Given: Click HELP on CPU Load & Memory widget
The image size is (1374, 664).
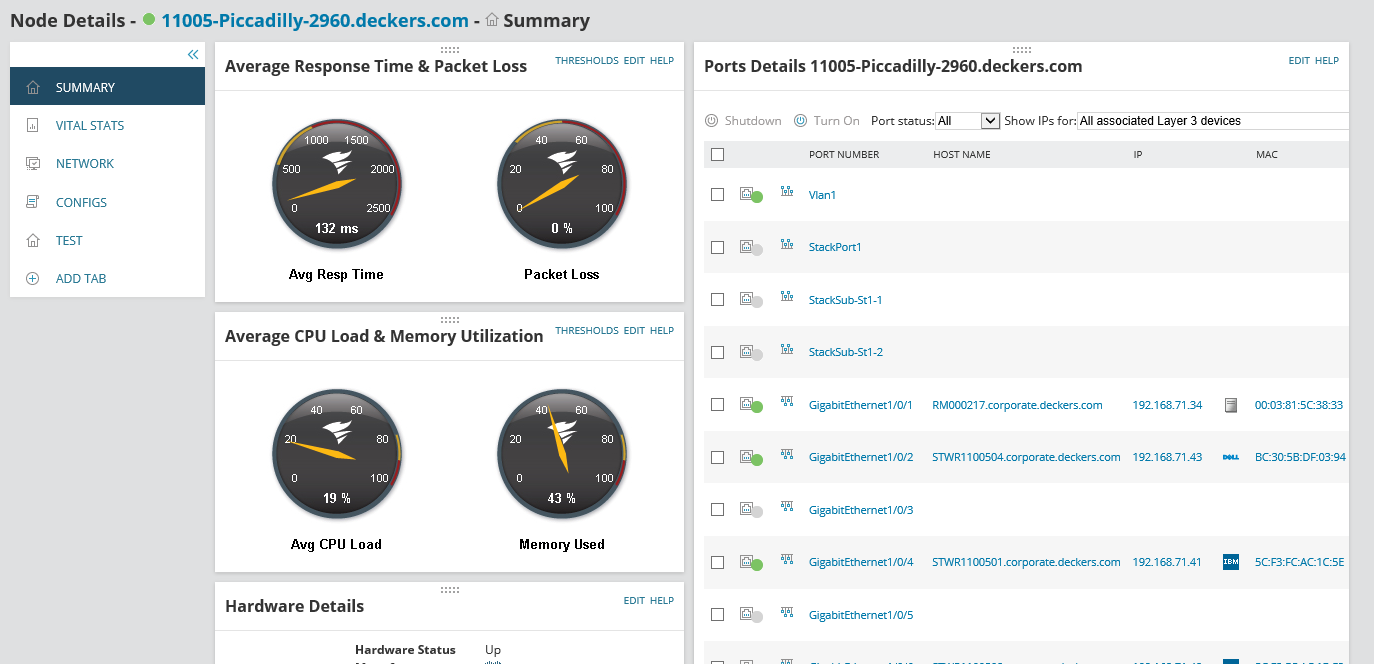Looking at the screenshot, I should [662, 330].
